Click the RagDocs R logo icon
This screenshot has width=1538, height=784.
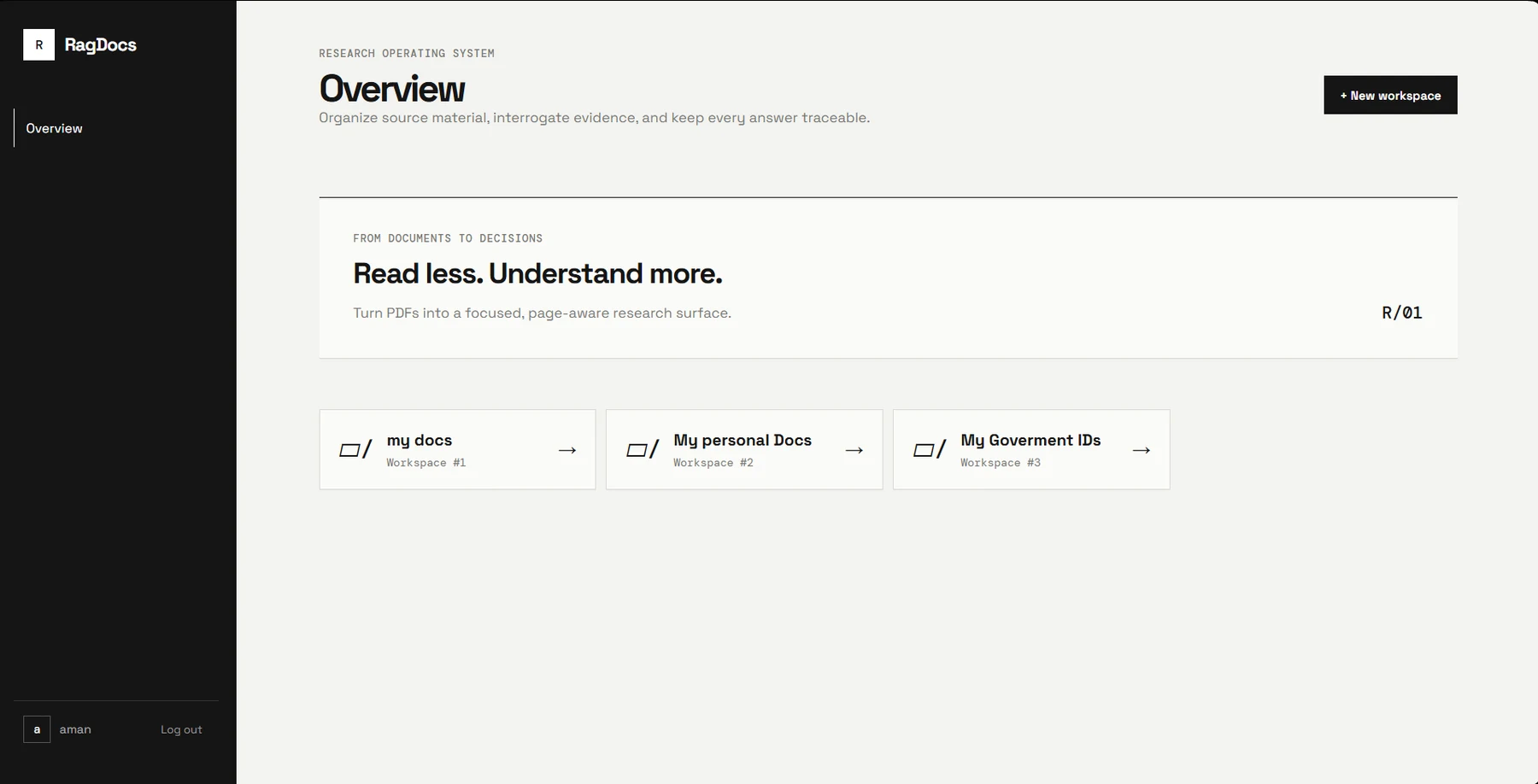tap(38, 44)
